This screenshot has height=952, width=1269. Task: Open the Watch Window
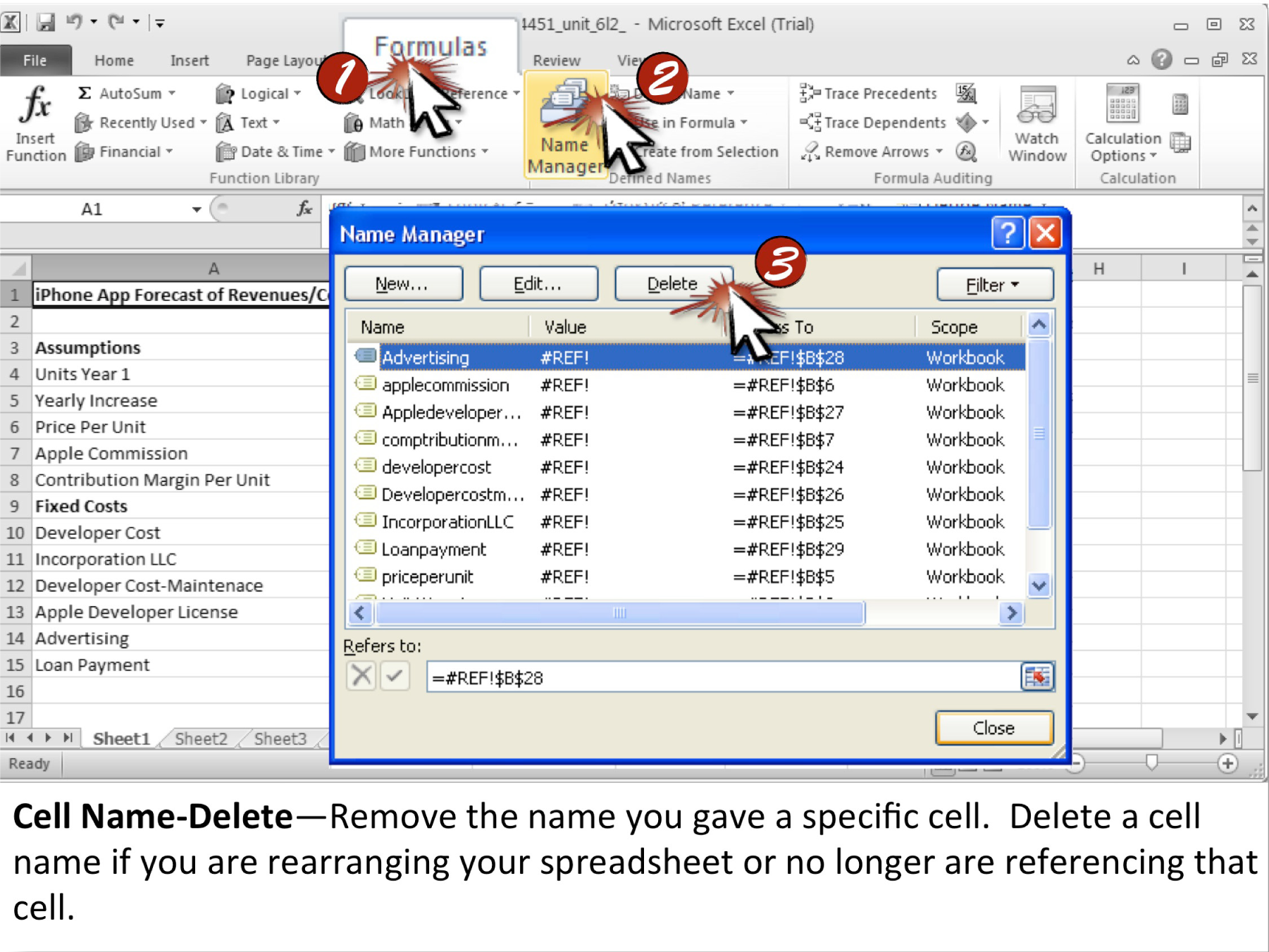click(x=1036, y=124)
